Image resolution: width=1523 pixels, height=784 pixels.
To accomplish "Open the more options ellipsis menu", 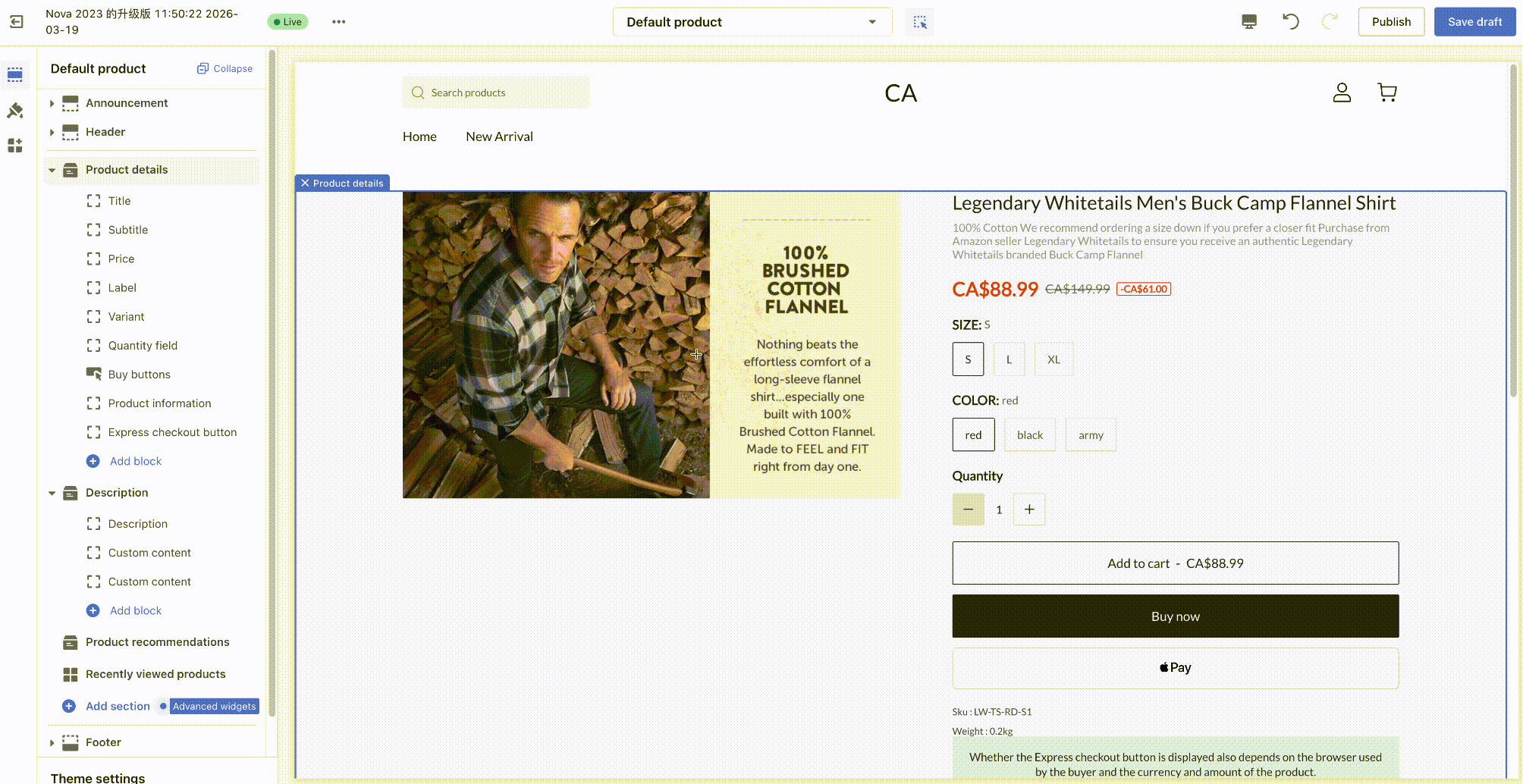I will pos(338,22).
